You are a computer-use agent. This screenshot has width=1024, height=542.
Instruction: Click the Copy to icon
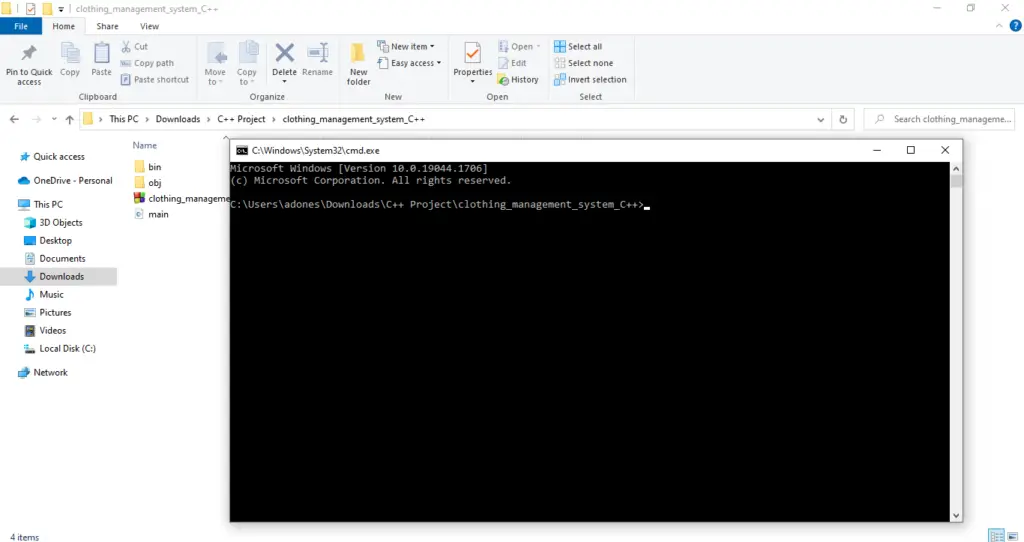pos(247,54)
